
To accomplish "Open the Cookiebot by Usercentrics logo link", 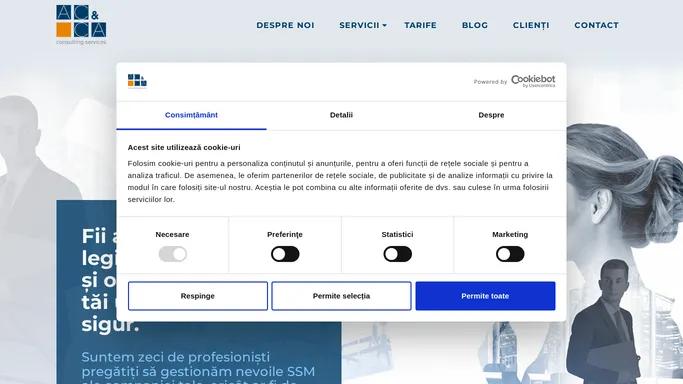I will coord(533,81).
